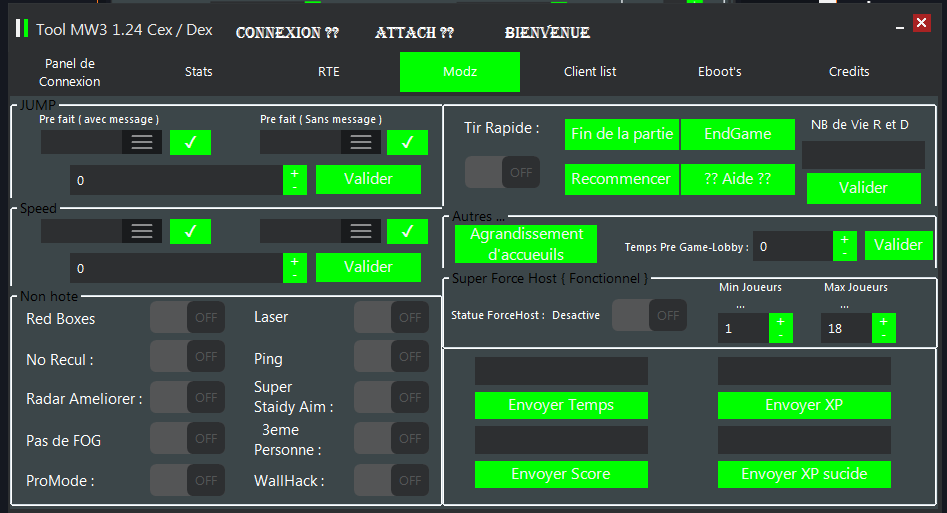This screenshot has height=513, width=947.
Task: Click Envoyer Score button
Action: point(561,474)
